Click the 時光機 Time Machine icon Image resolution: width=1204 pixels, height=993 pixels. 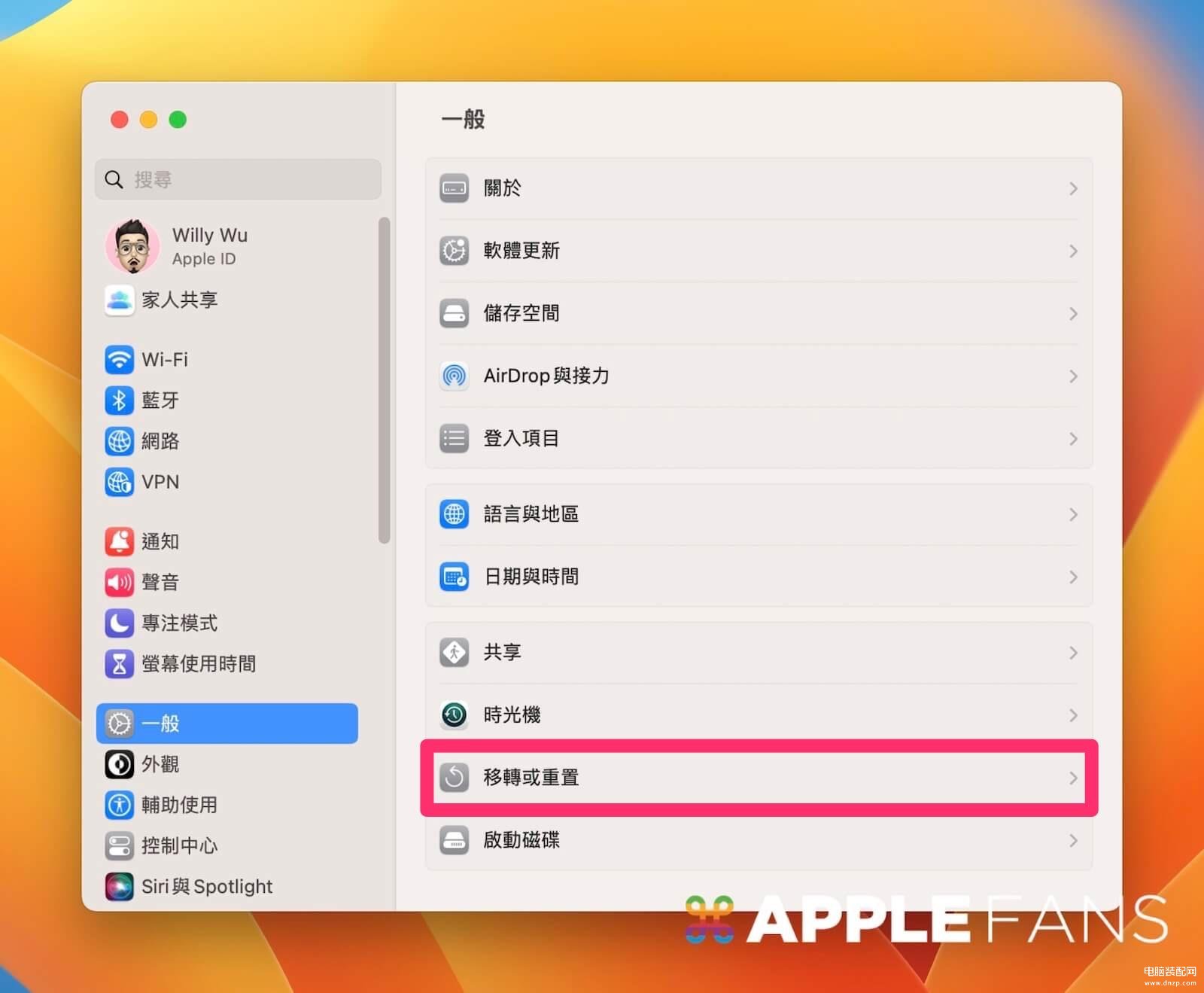pos(455,714)
